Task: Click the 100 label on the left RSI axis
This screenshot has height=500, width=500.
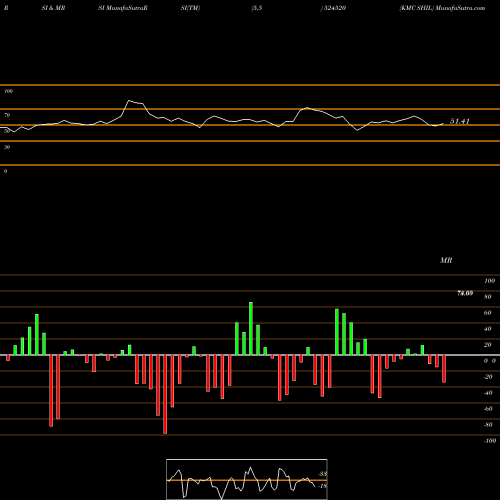Action: click(8, 91)
